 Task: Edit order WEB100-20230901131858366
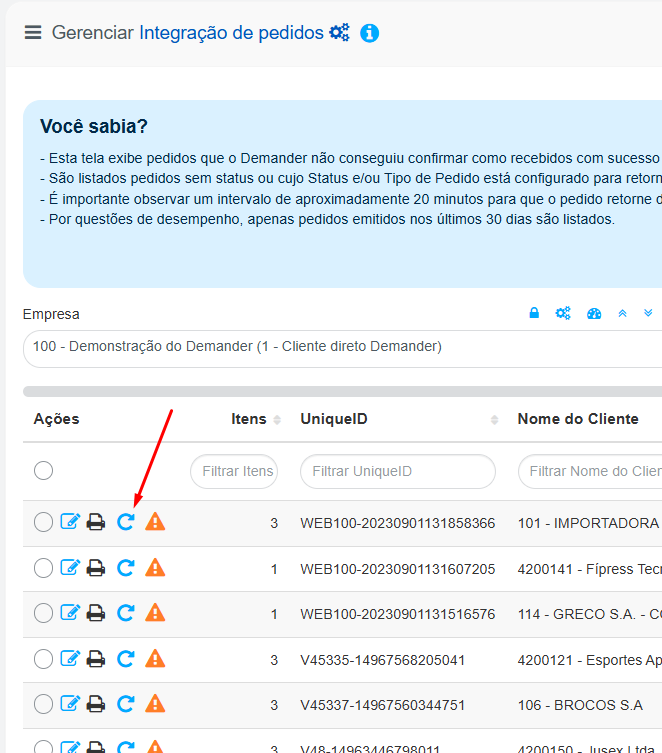(70, 521)
